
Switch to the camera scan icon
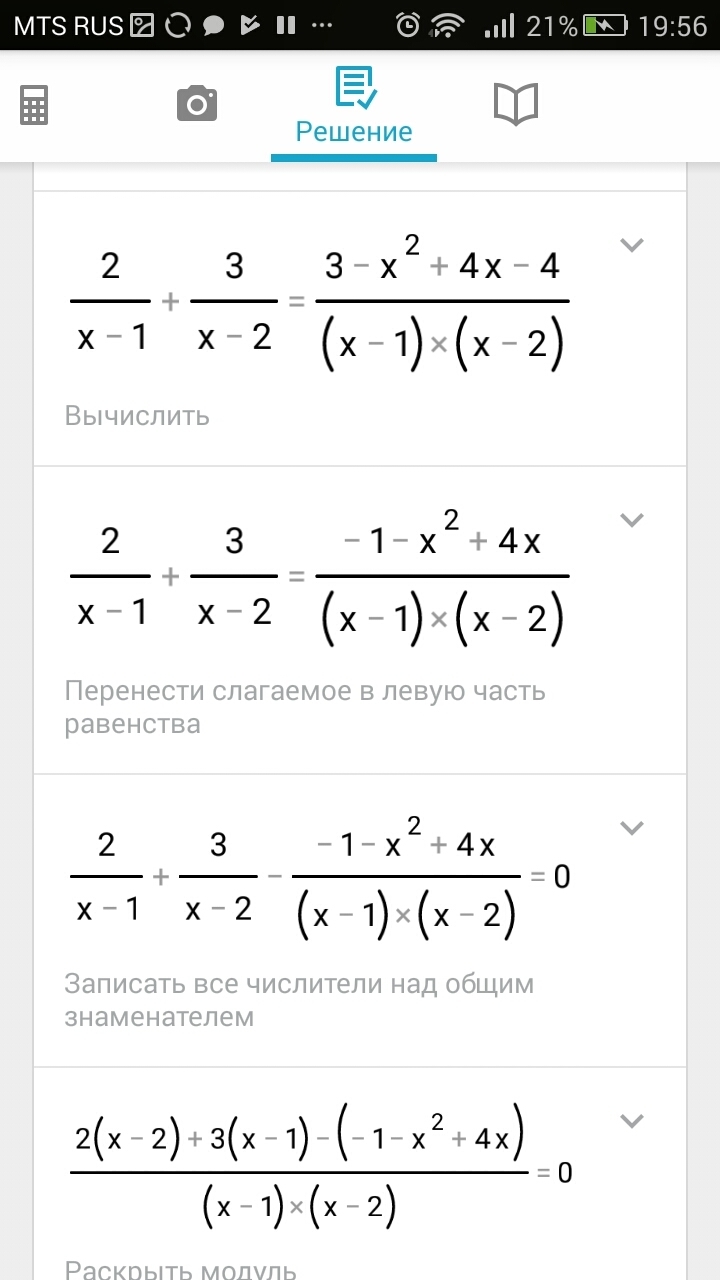pyautogui.click(x=197, y=103)
